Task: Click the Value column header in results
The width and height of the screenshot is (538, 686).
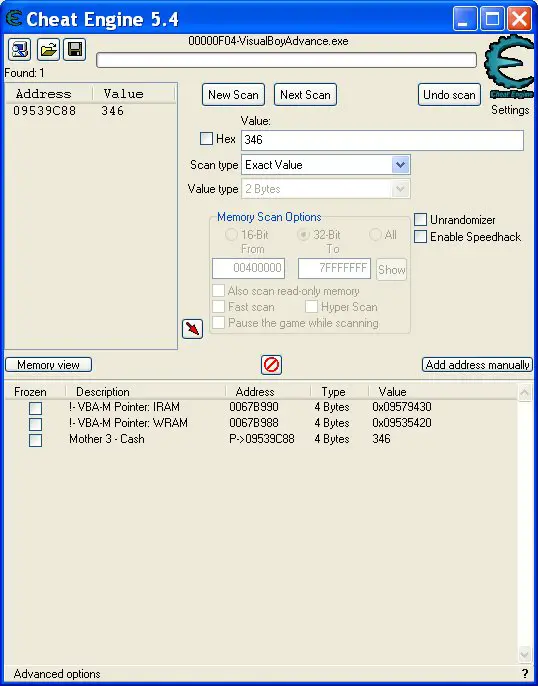Action: pyautogui.click(x=123, y=94)
